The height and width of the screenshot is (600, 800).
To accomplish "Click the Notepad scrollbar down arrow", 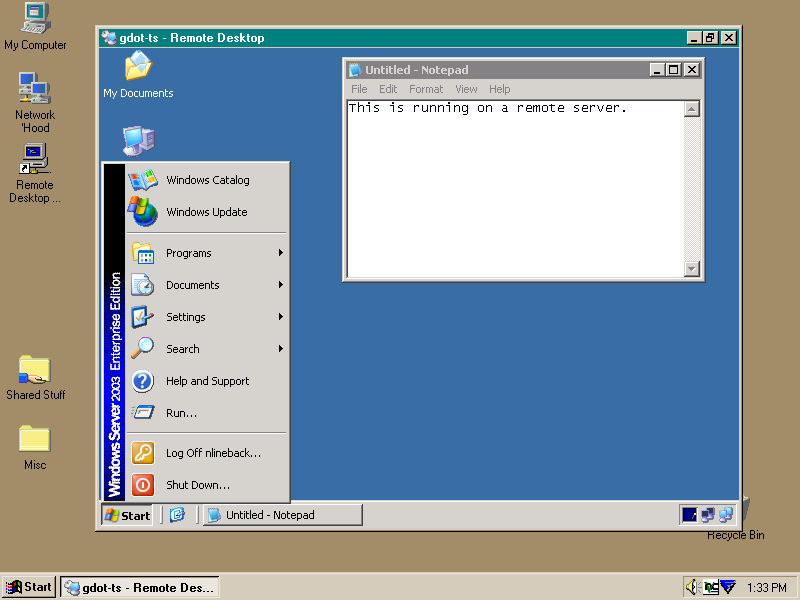I will click(691, 268).
